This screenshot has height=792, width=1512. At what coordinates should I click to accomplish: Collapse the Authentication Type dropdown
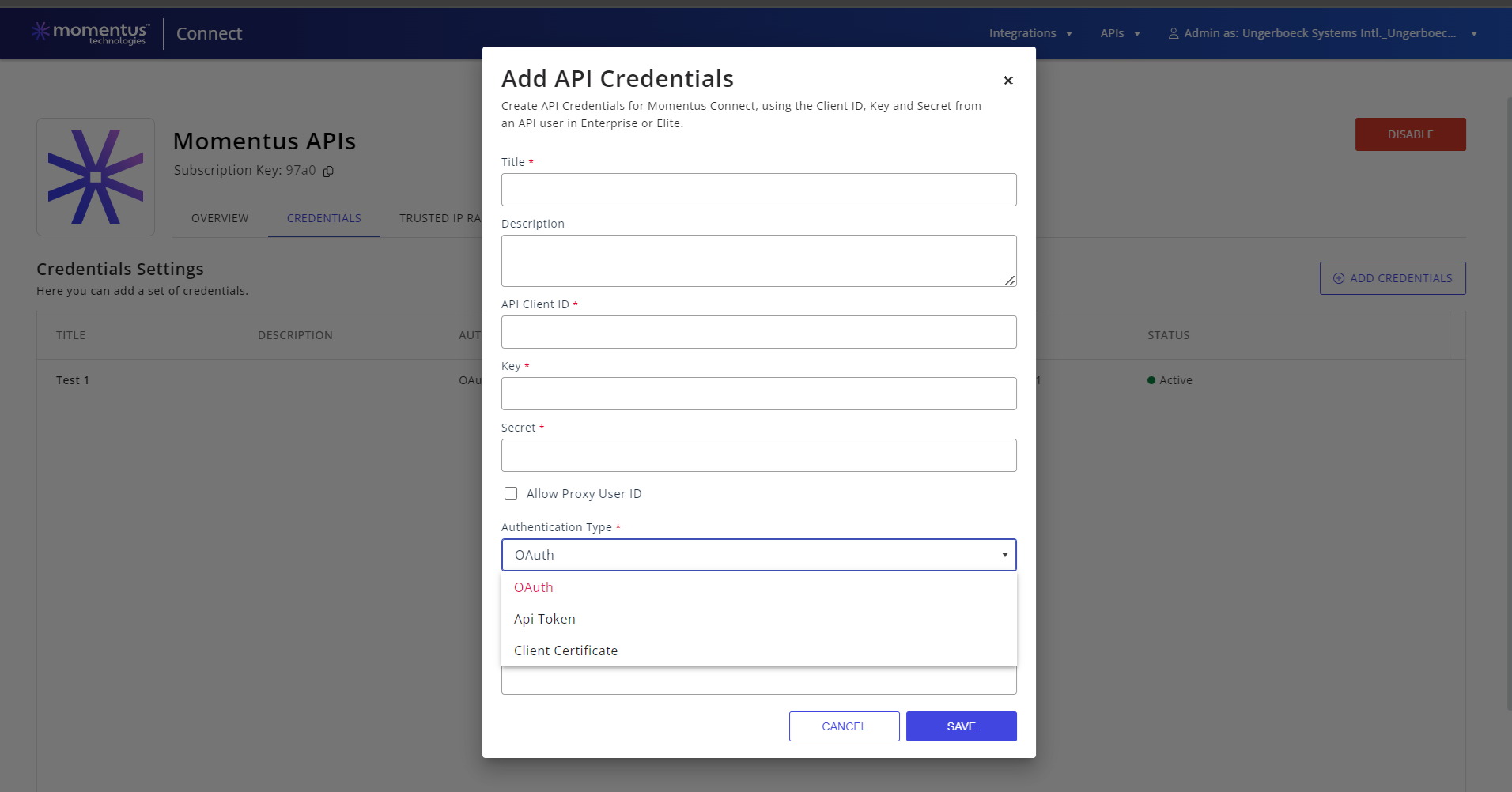point(1003,554)
